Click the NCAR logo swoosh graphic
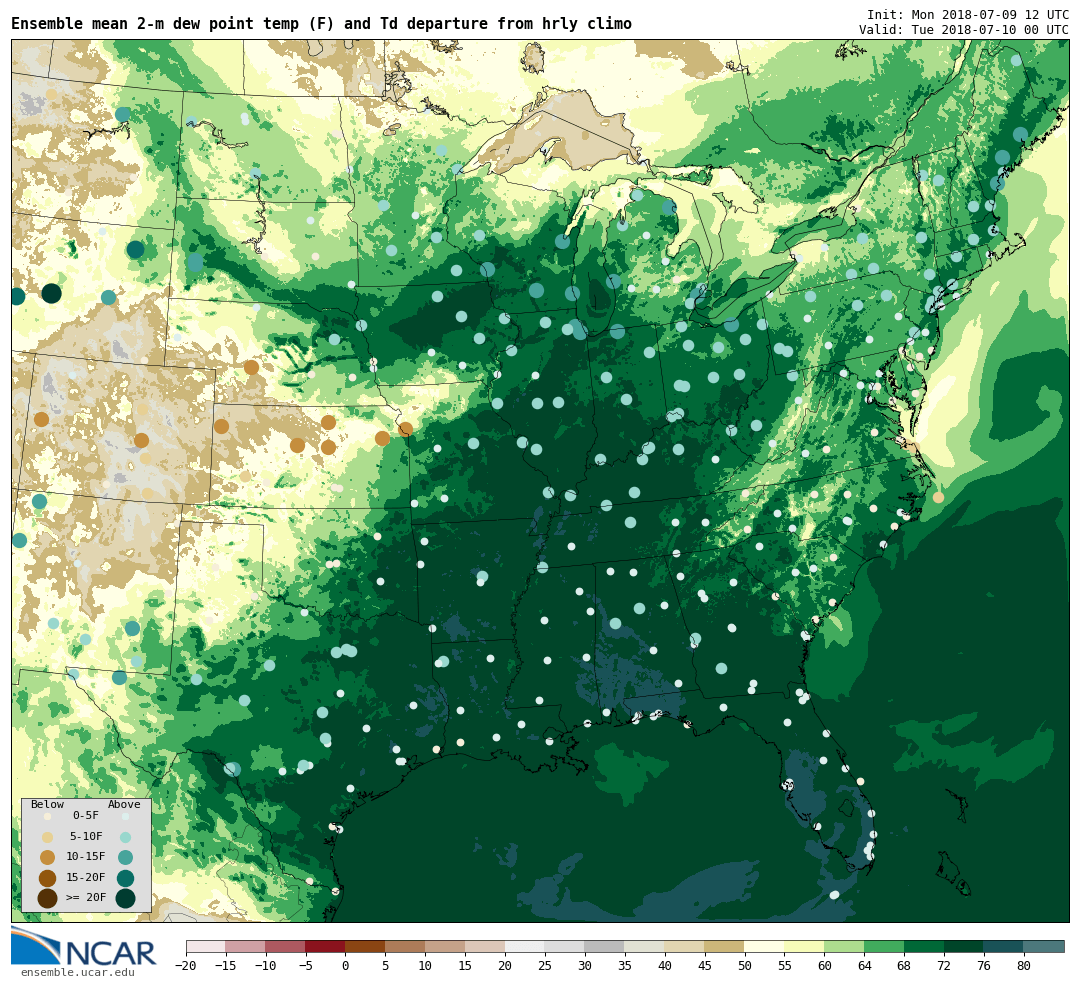Screen dimensions: 1080x985 [36, 945]
